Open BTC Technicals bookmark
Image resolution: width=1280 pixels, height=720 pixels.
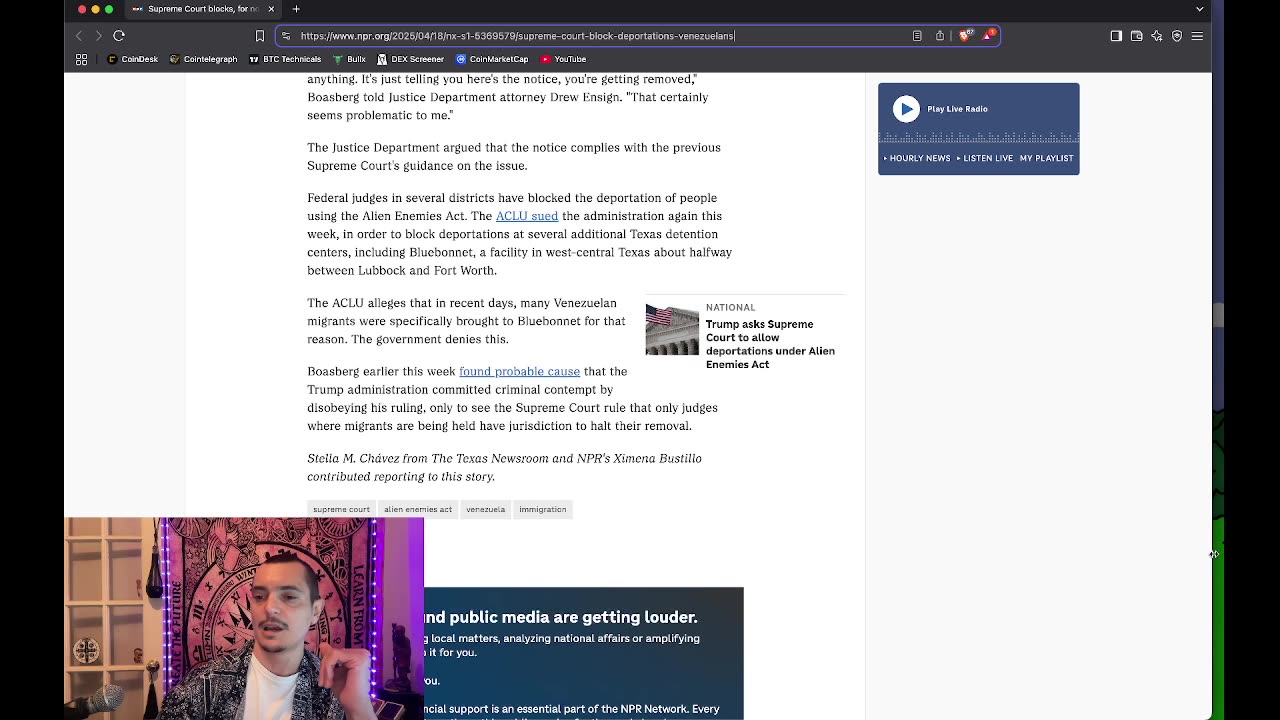click(285, 59)
